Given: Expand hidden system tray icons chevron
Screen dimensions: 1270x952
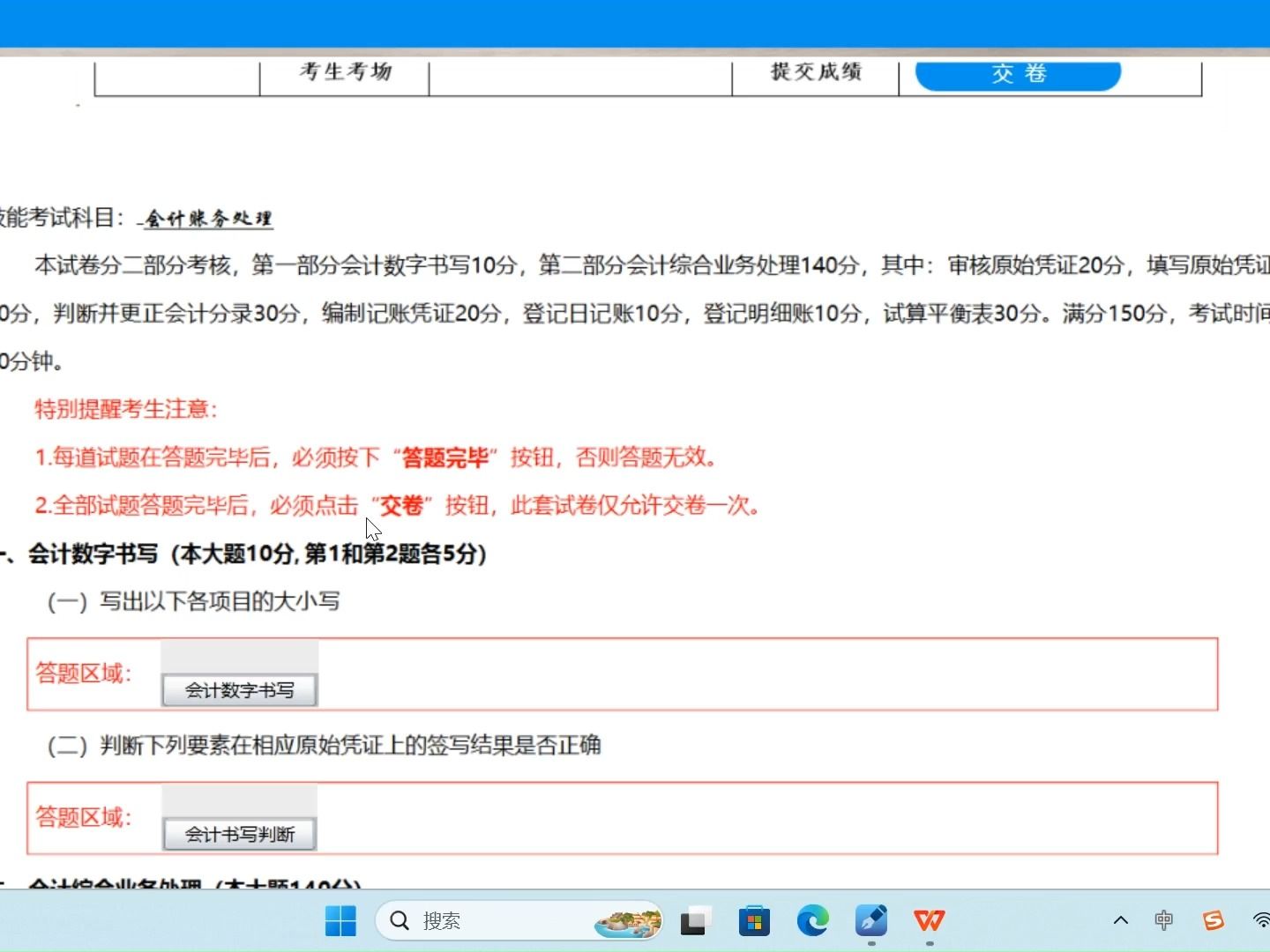Looking at the screenshot, I should click(x=1121, y=921).
